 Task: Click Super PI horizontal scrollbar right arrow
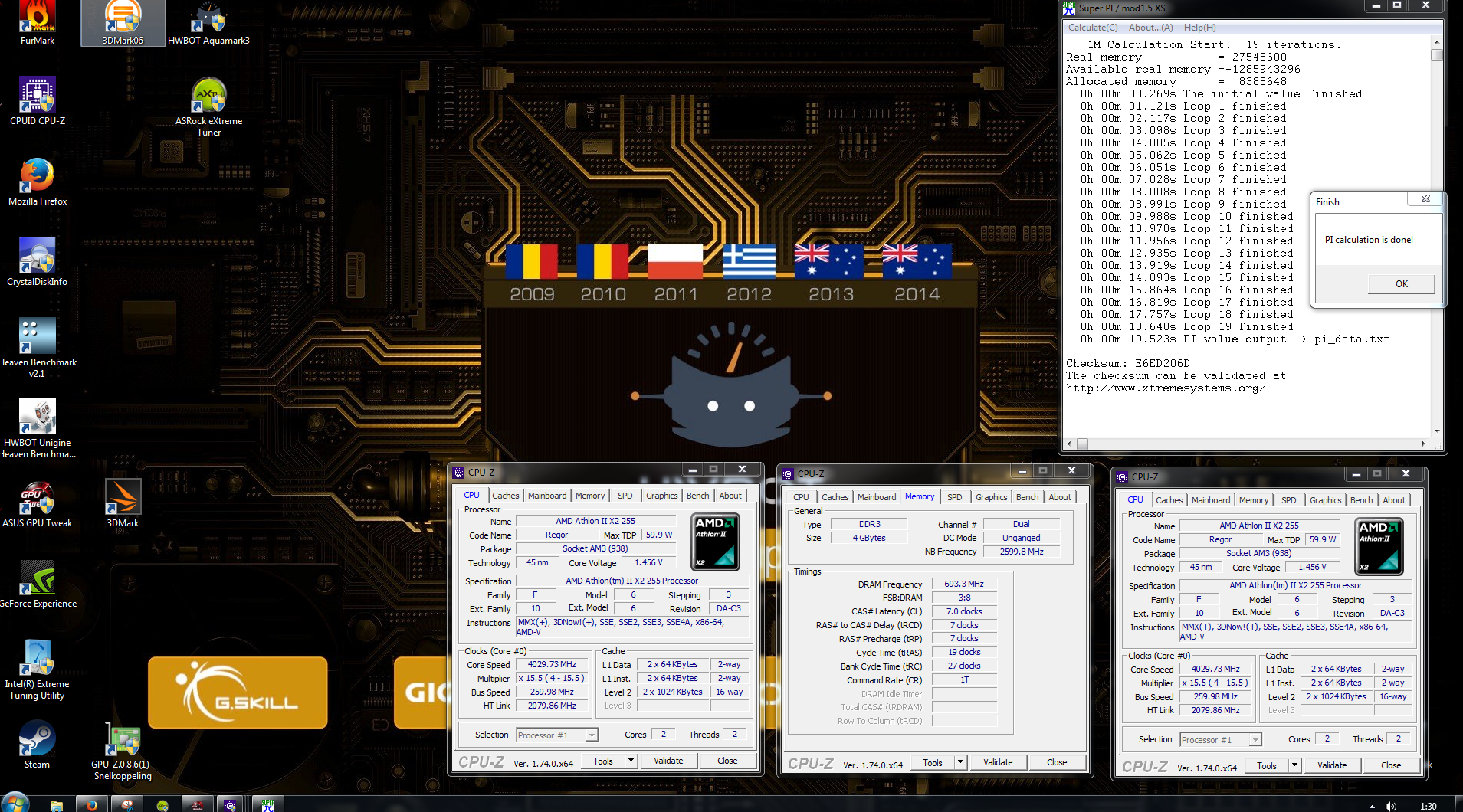pyautogui.click(x=1424, y=444)
